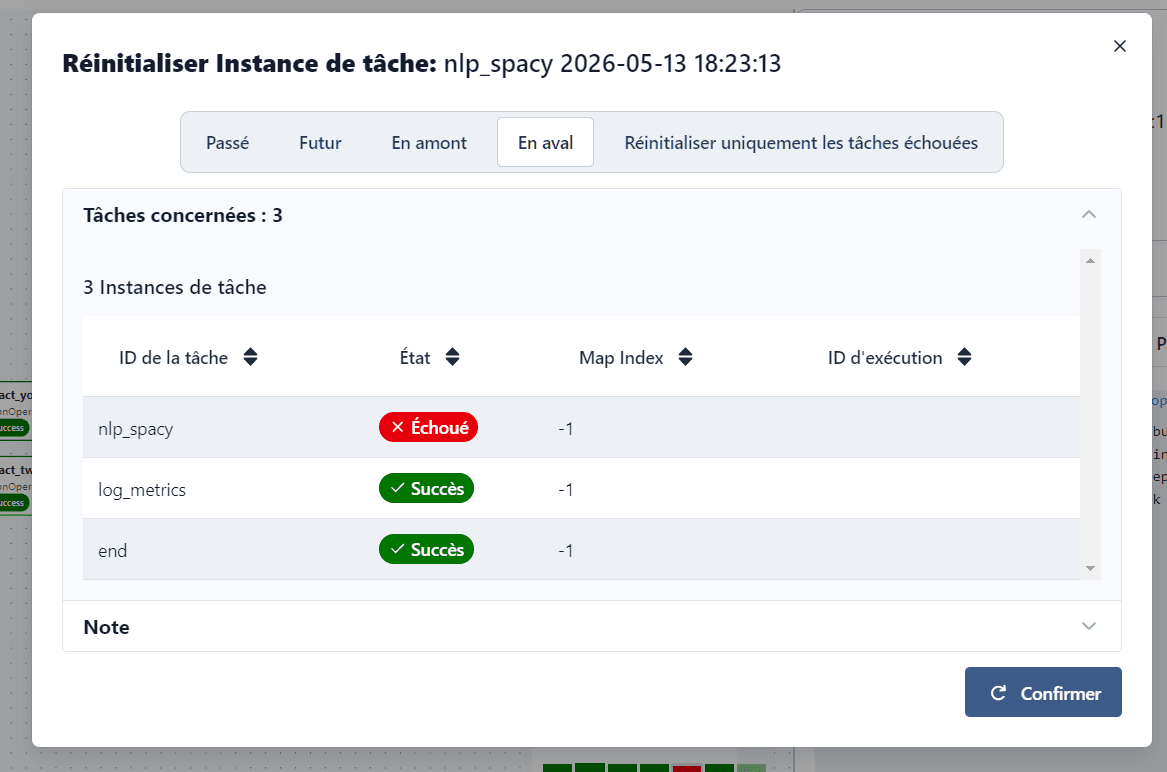
Task: Click the 3 Instances de tâche heading
Action: pos(175,287)
